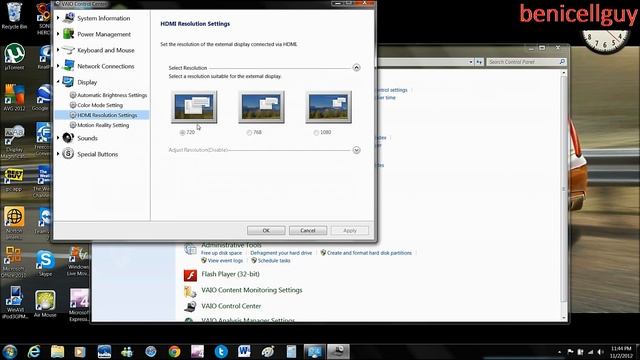The height and width of the screenshot is (360, 640).
Task: Click the 720 resolution preview thumbnail
Action: point(194,107)
